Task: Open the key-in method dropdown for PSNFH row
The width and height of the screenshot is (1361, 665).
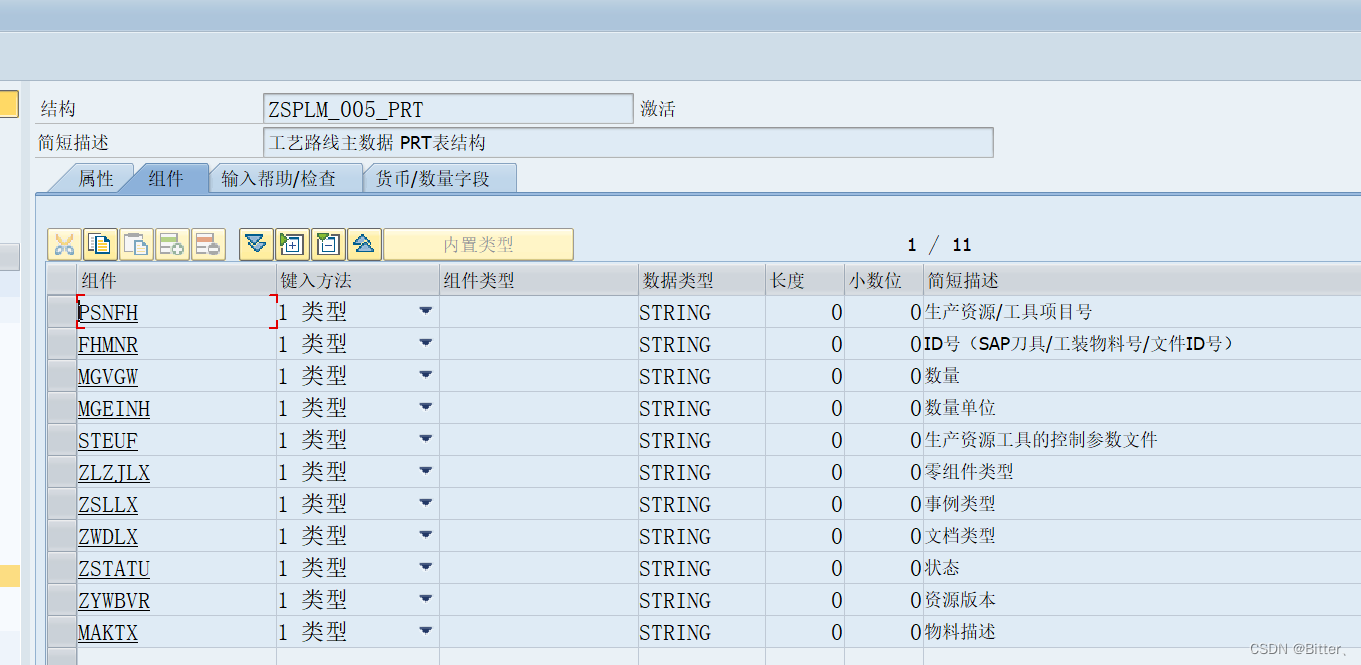Action: pyautogui.click(x=426, y=311)
